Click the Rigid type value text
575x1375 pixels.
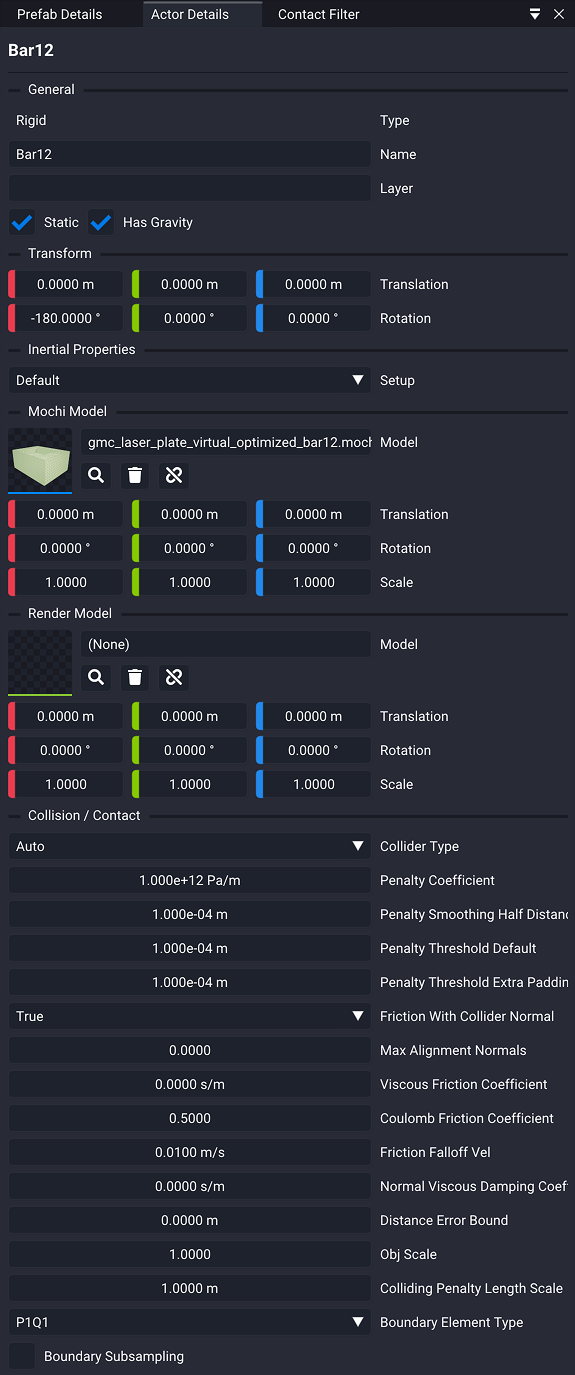click(31, 120)
